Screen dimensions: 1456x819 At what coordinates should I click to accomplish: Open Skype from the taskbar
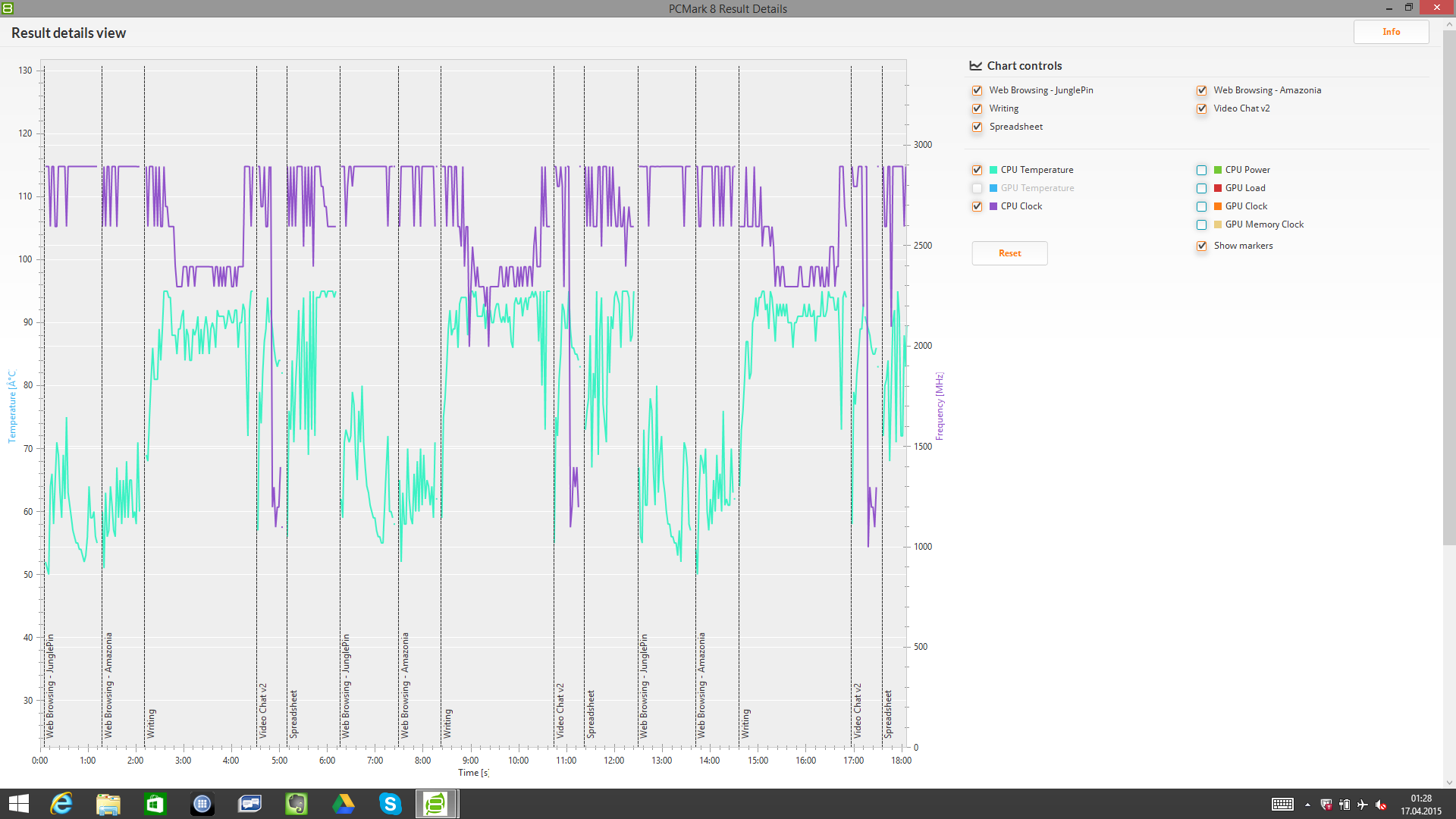391,804
